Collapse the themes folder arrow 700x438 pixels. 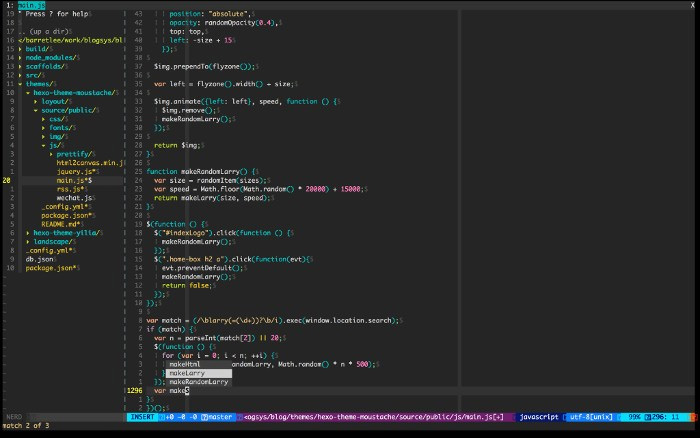[x=20, y=84]
